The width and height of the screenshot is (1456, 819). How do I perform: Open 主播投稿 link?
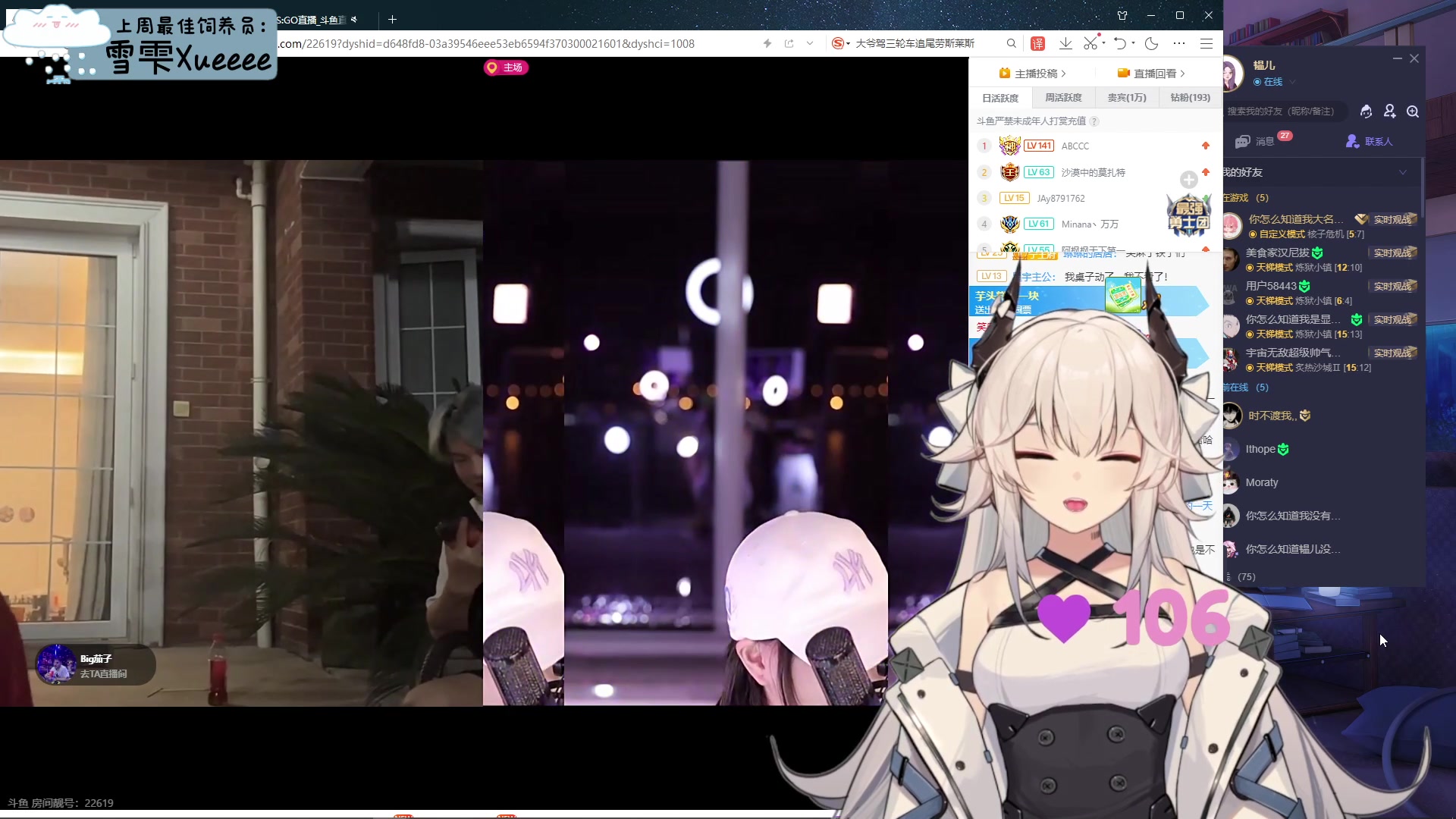click(x=1032, y=74)
